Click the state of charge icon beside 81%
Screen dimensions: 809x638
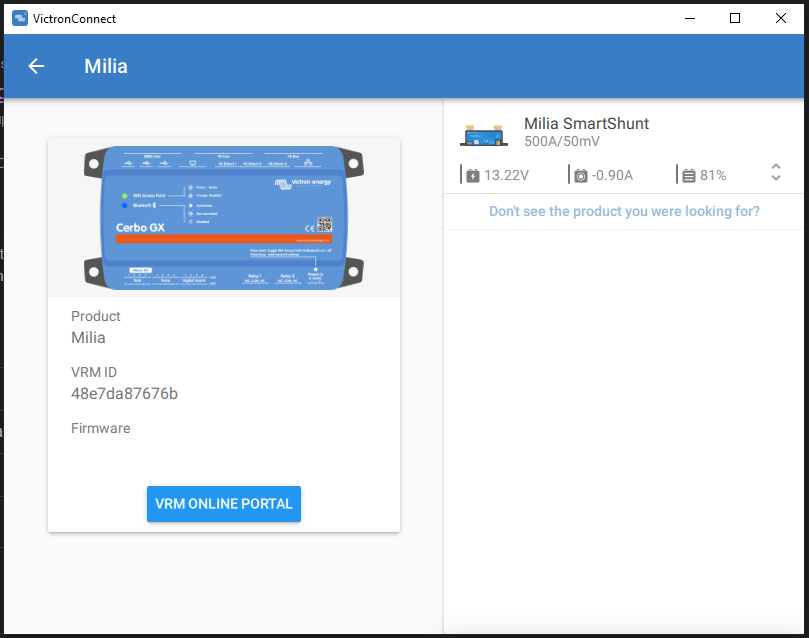pos(689,176)
